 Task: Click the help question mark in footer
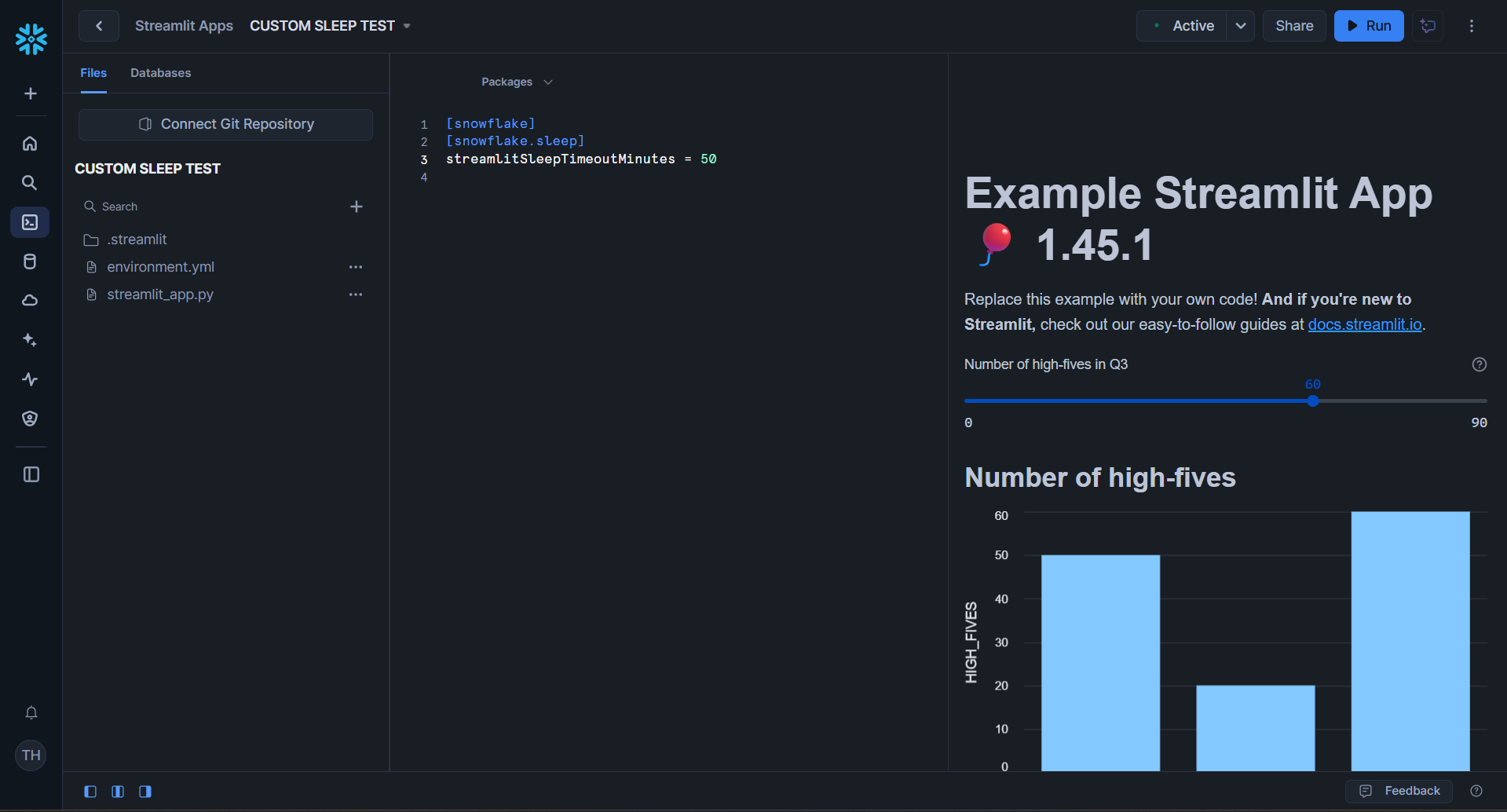pos(1476,791)
